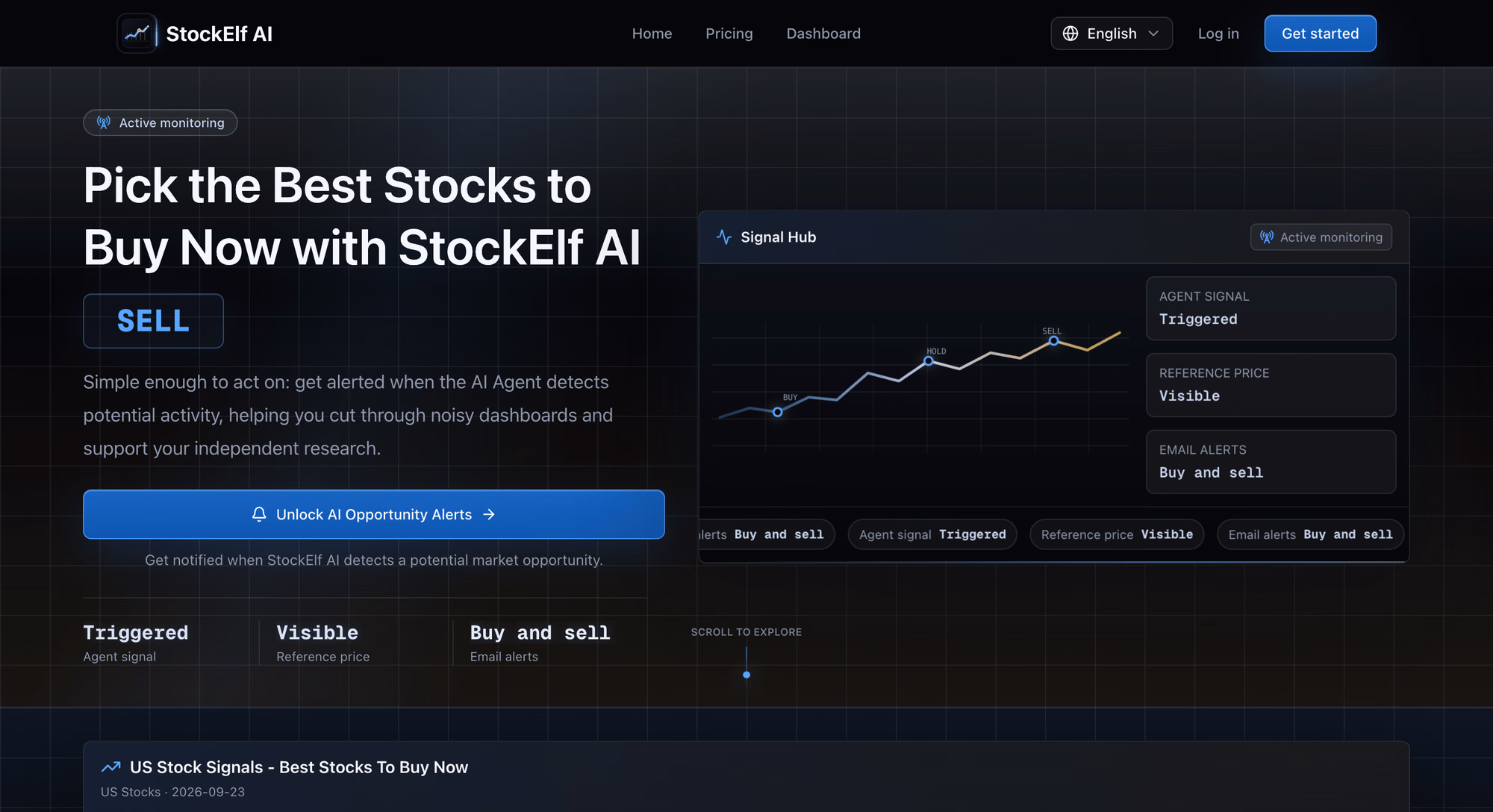Screen dimensions: 1493x812
Task: Click rightmost 'Email alerts Buy and sell' chip
Action: pyautogui.click(x=1310, y=534)
